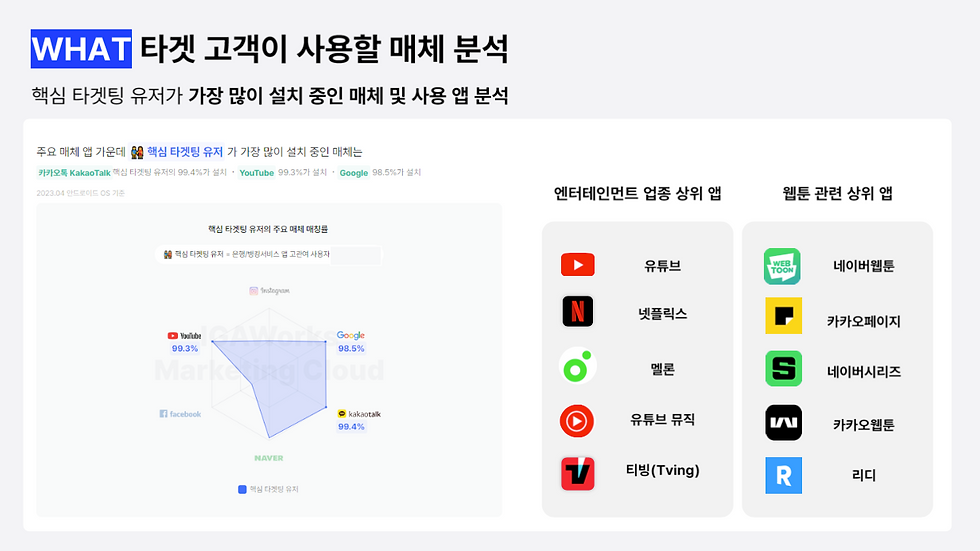Screen dimensions: 980x551
Task: Click the Ridi app icon
Action: (784, 475)
